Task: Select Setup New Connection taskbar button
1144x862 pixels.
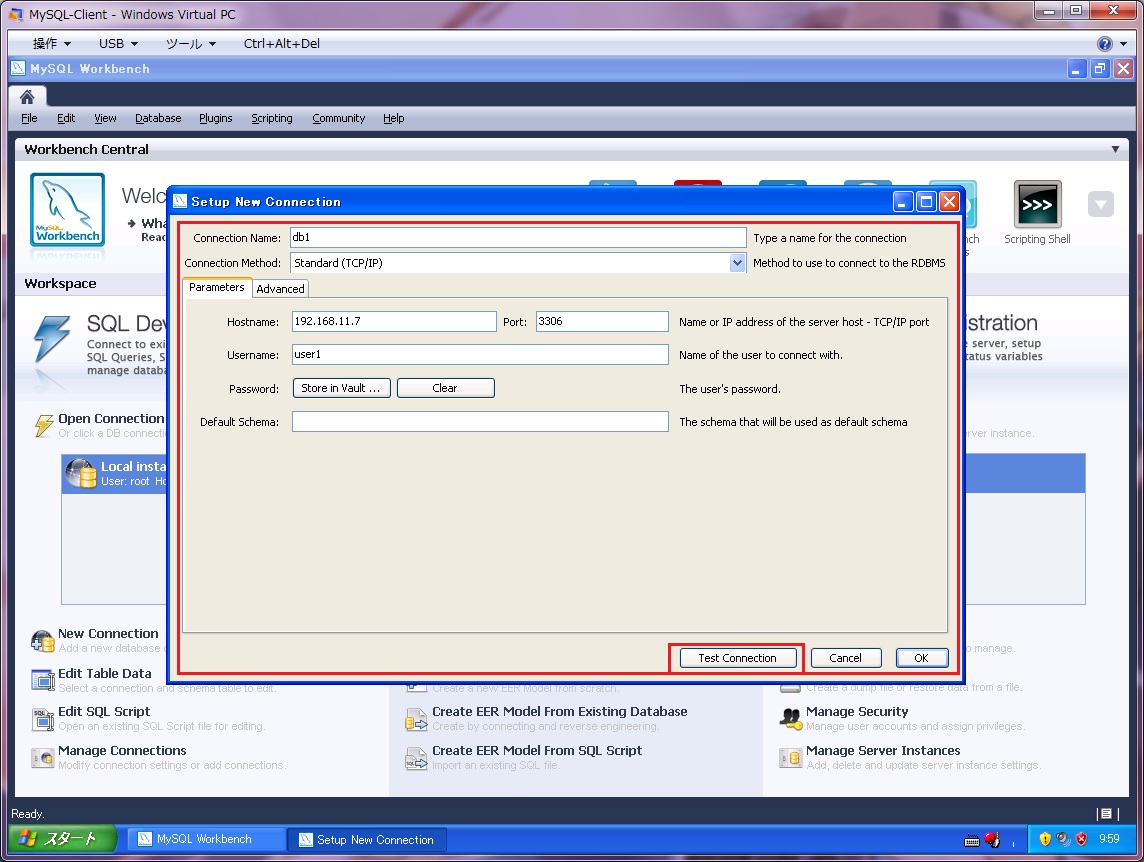Action: [367, 840]
